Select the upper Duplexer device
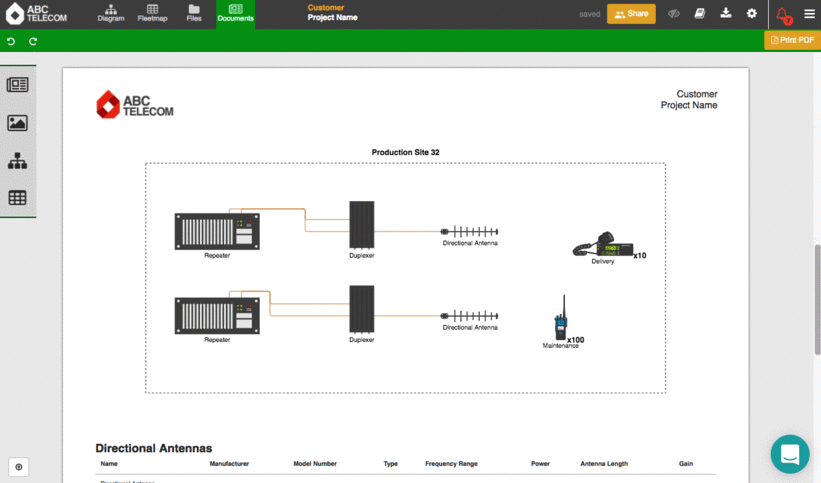The height and width of the screenshot is (483, 821). (361, 225)
